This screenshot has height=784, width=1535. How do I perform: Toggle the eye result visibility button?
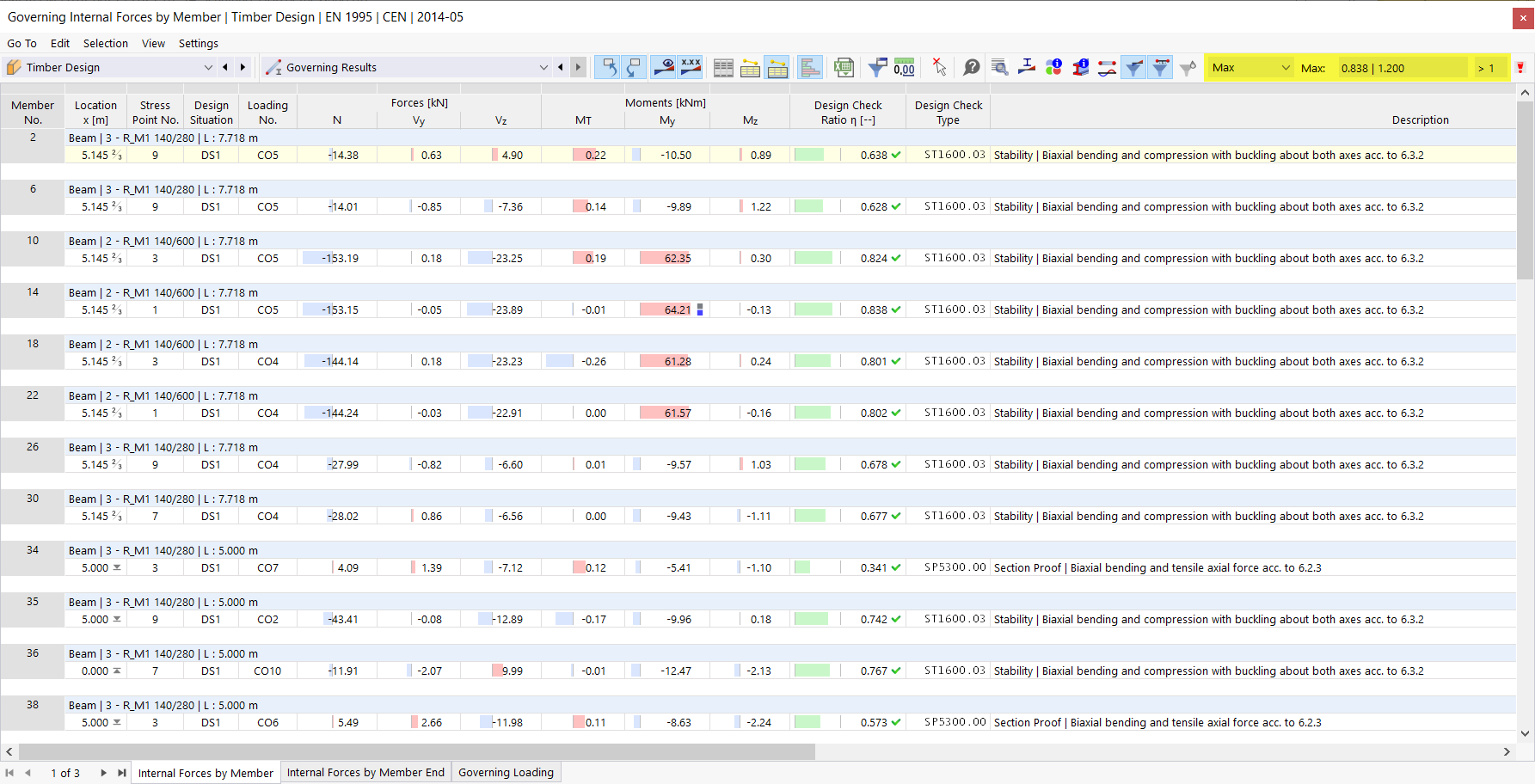(663, 67)
